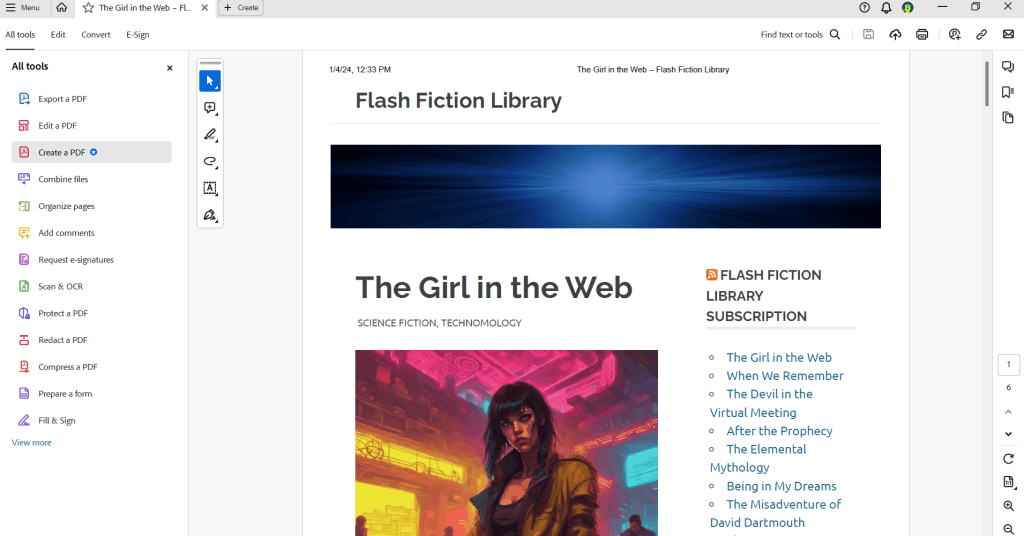The height and width of the screenshot is (536, 1024).
Task: Rotate the page clockwise icon
Action: (1008, 458)
